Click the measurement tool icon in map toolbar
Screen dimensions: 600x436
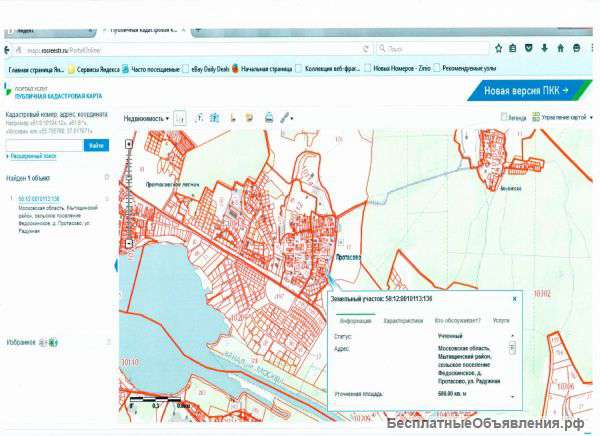200,117
